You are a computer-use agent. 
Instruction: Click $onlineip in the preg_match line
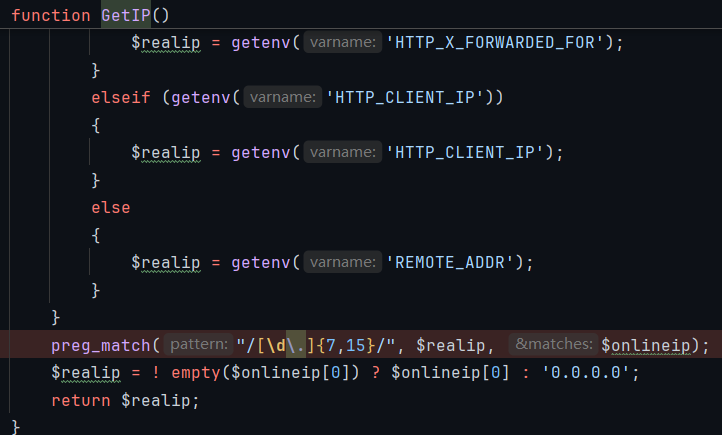point(650,345)
